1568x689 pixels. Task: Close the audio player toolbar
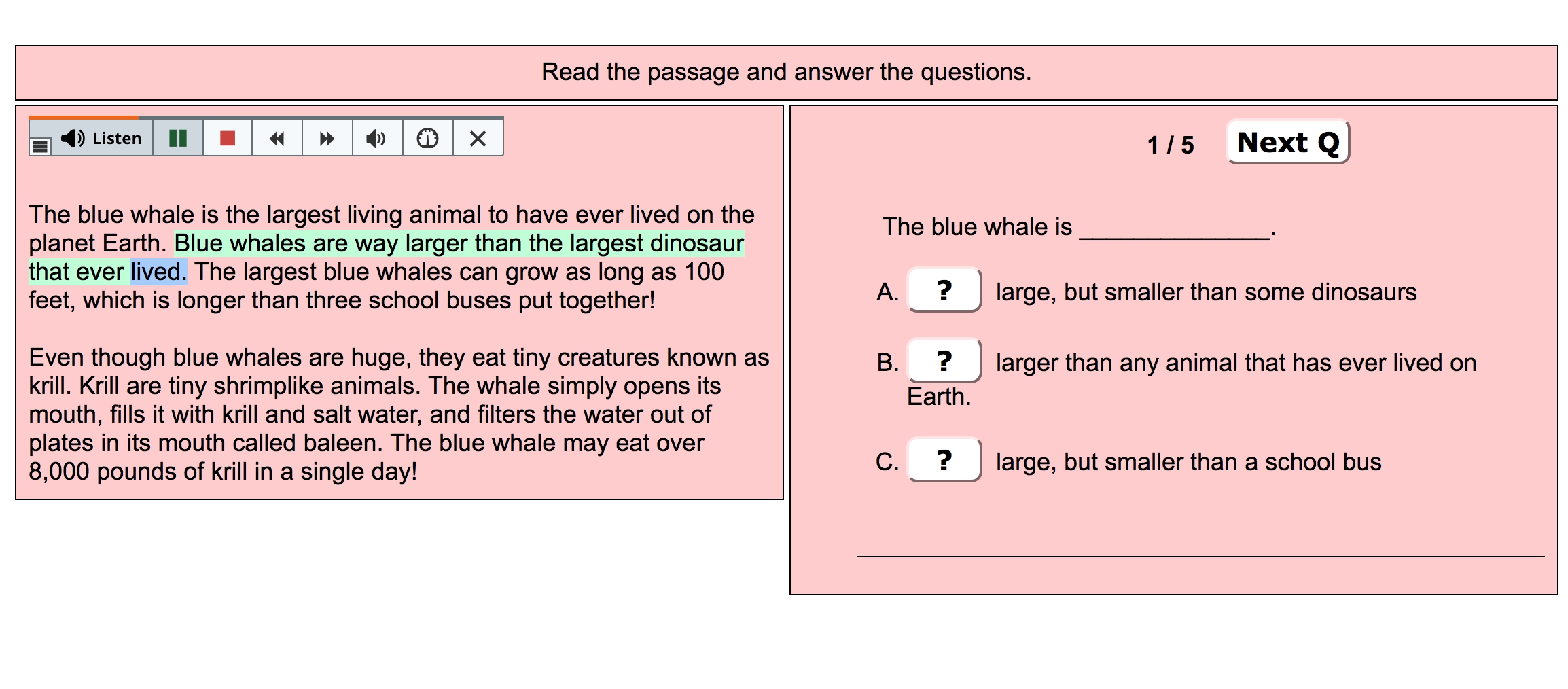[x=478, y=138]
